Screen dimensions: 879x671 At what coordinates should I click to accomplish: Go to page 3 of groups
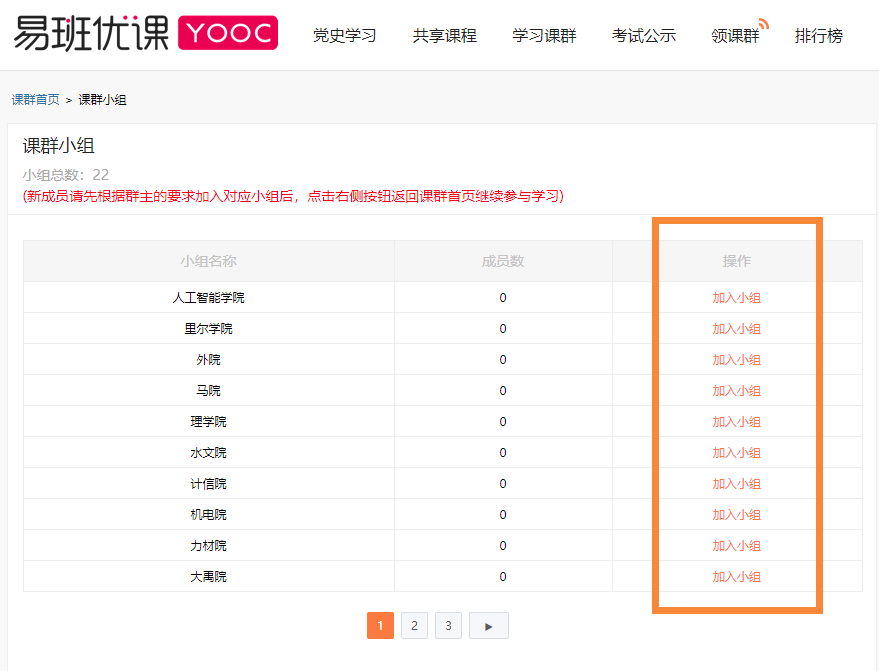448,626
